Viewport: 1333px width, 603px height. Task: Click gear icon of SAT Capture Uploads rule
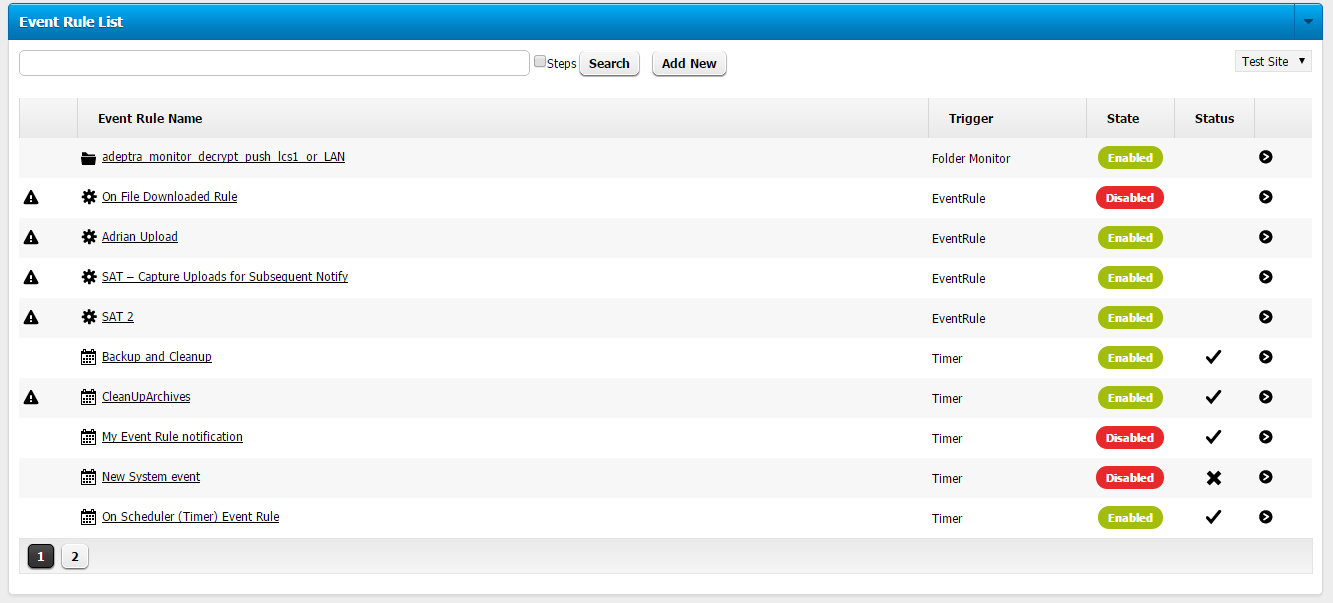pyautogui.click(x=89, y=277)
